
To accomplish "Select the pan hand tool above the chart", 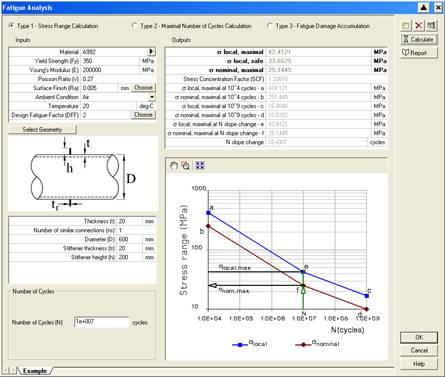I will [174, 166].
